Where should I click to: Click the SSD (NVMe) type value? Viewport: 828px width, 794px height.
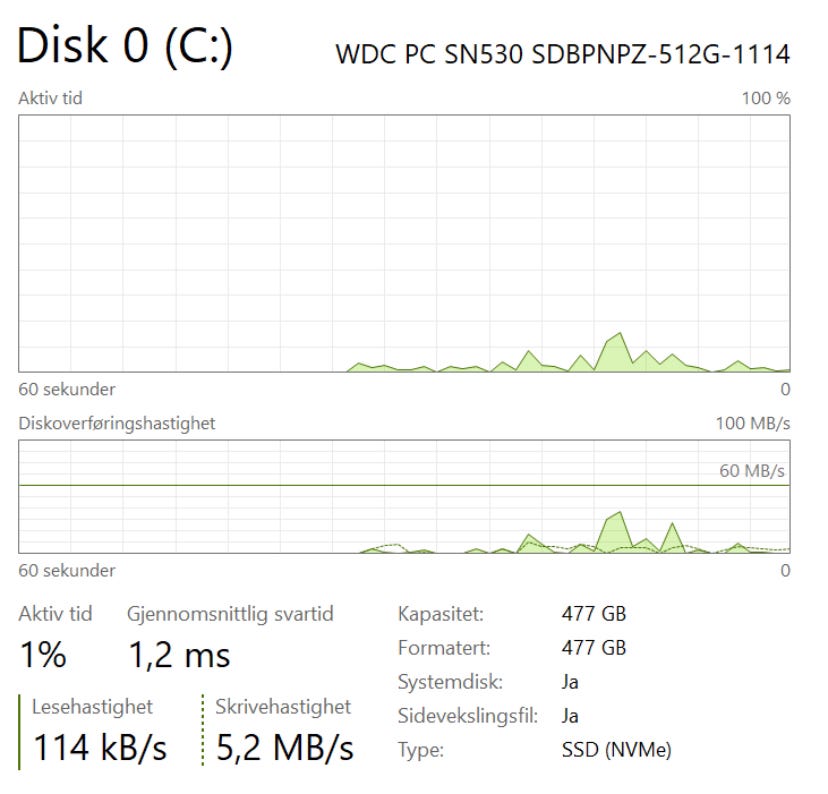point(617,749)
